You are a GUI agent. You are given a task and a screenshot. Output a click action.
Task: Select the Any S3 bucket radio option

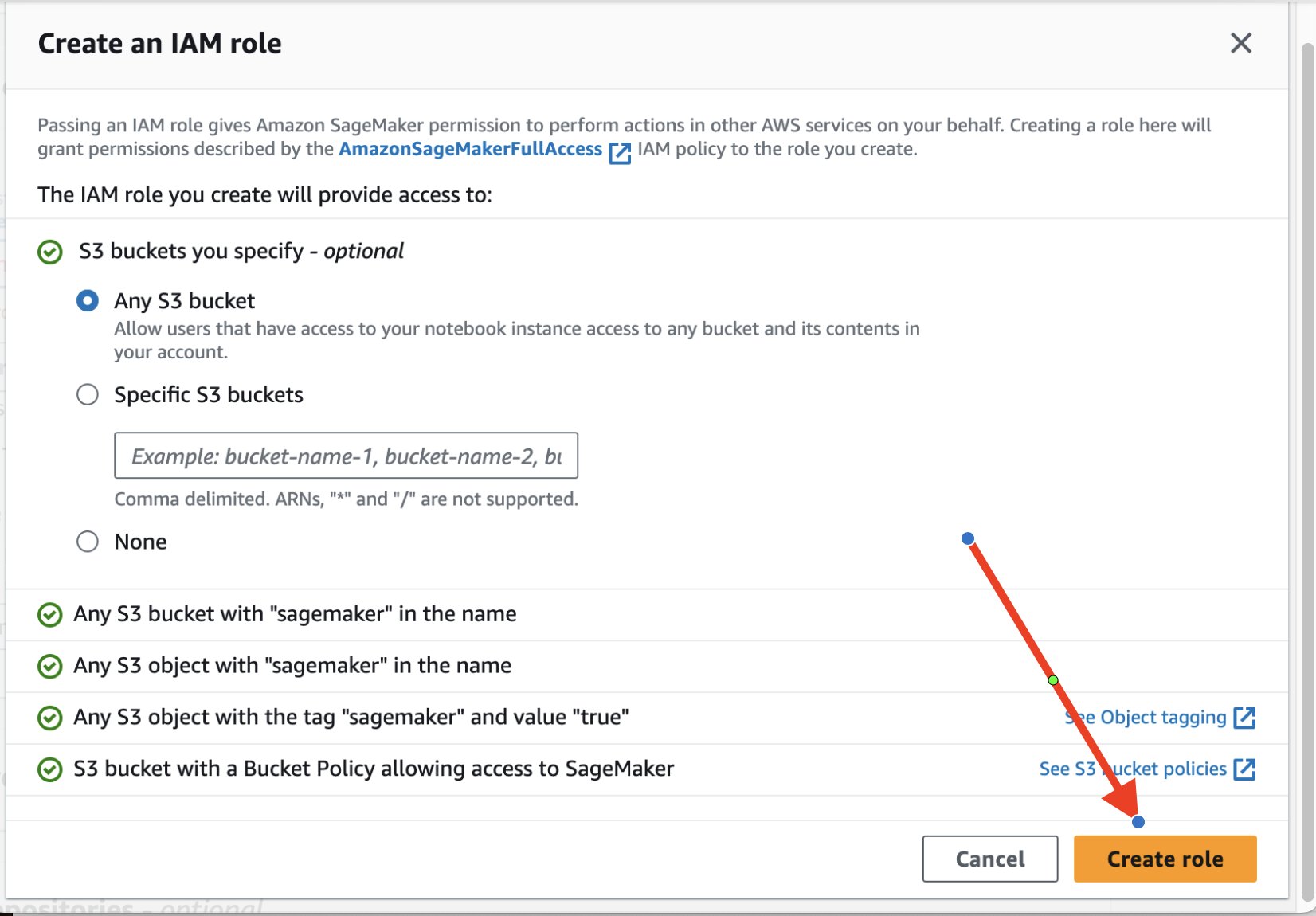pos(88,301)
